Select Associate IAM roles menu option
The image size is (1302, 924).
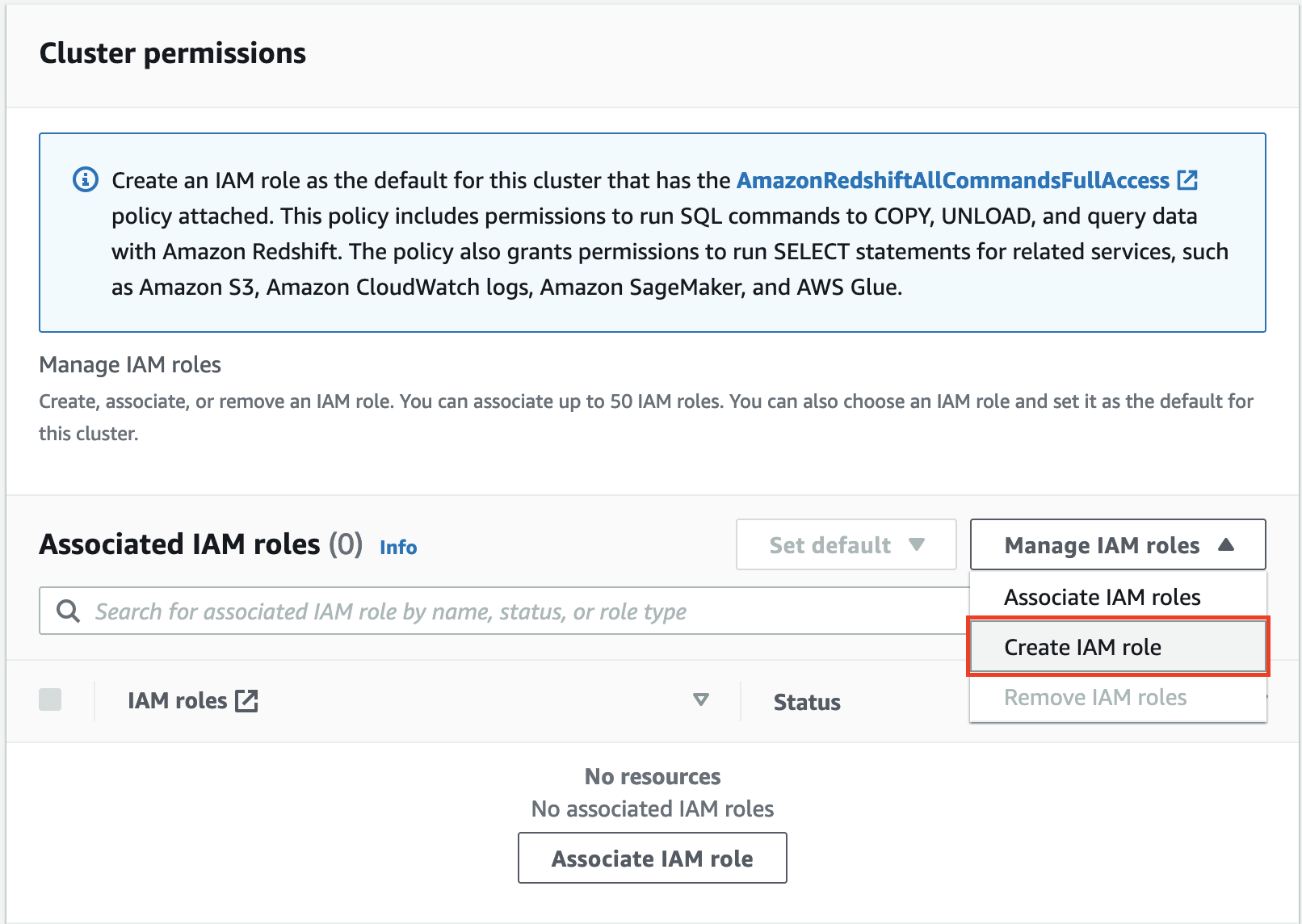tap(1102, 597)
